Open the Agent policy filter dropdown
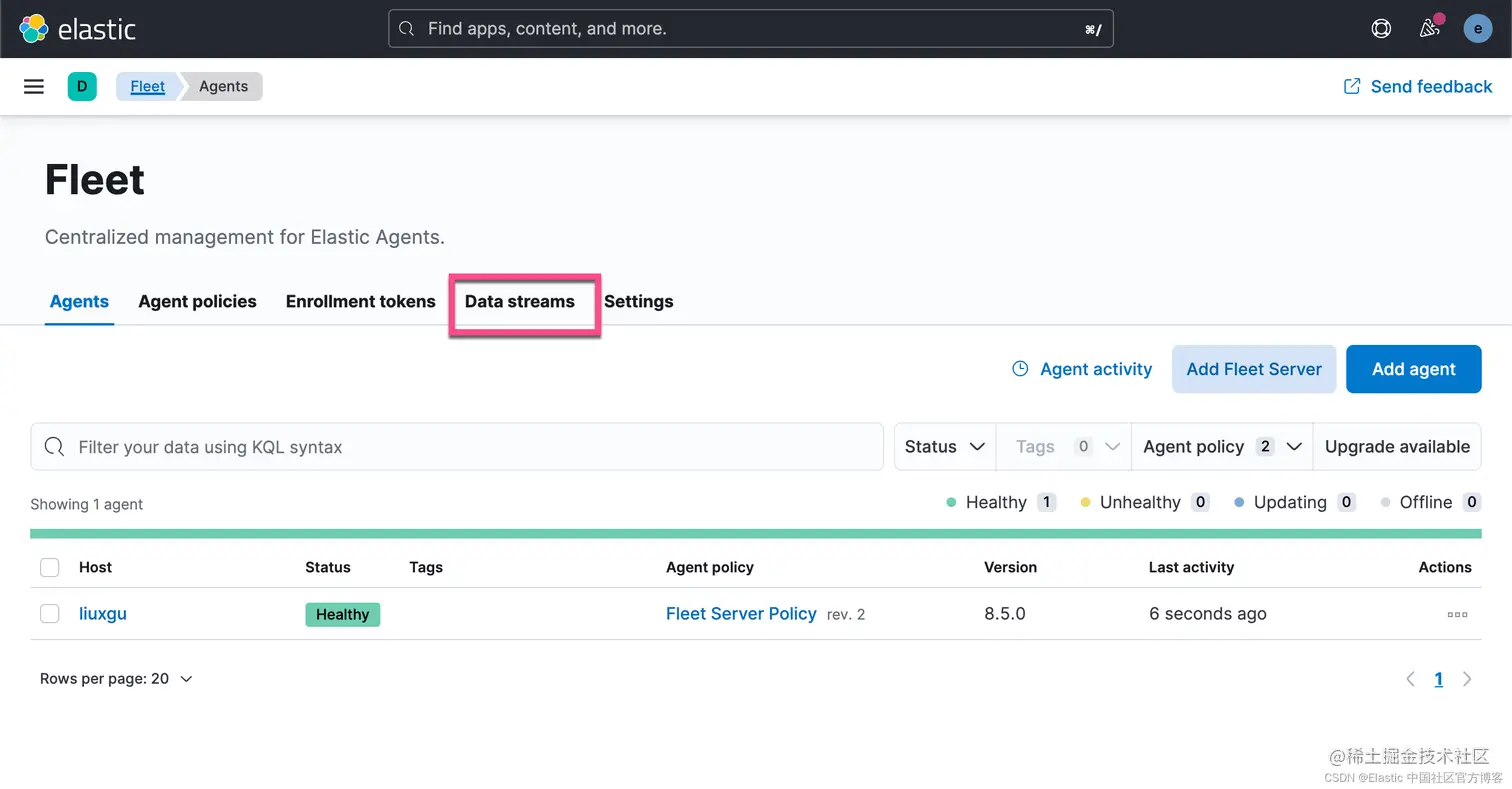 pyautogui.click(x=1222, y=447)
